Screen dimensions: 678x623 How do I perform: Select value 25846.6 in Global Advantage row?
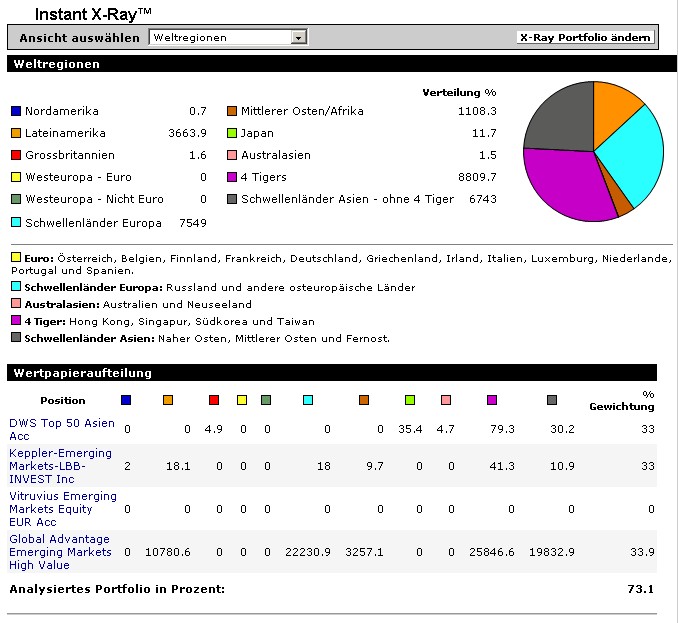(x=492, y=552)
